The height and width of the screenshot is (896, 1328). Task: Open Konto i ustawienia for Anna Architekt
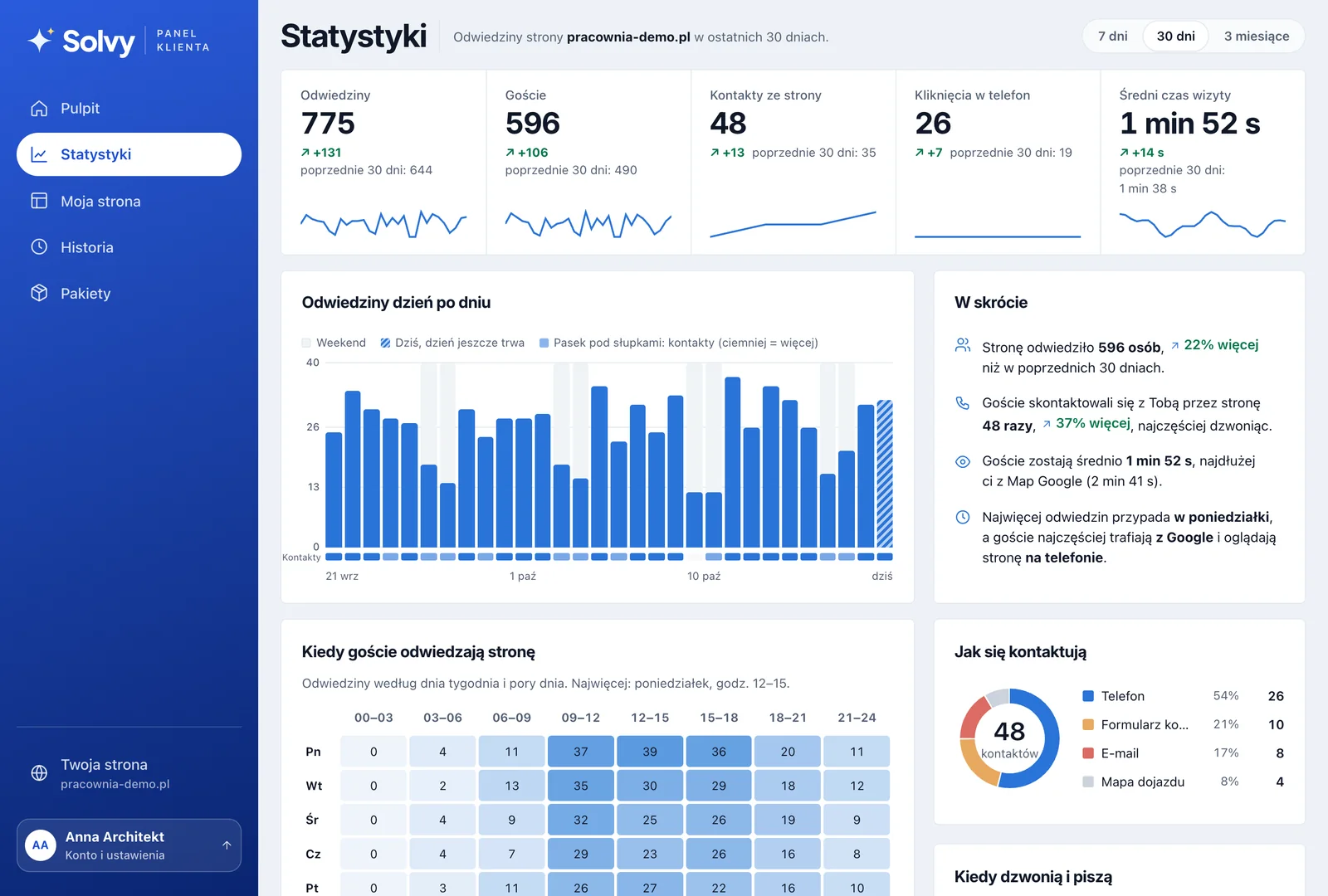coord(129,845)
